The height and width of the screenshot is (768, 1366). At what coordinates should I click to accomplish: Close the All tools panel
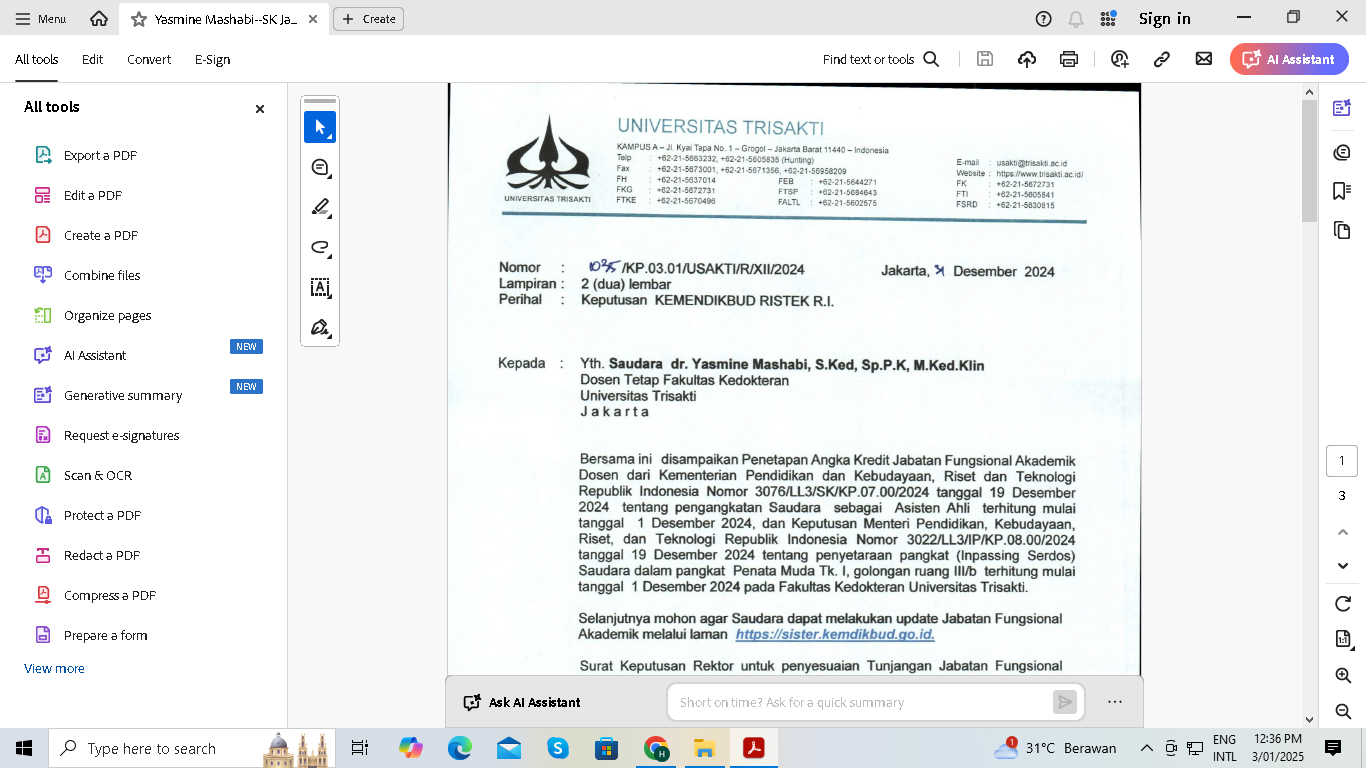(x=260, y=108)
